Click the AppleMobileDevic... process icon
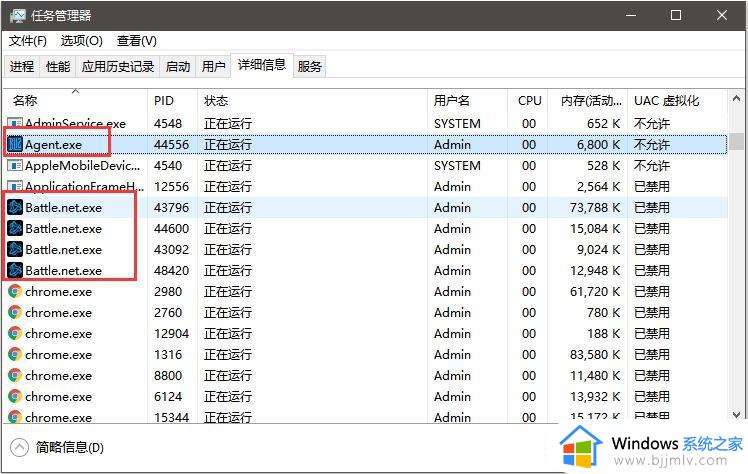748x474 pixels. click(15, 165)
